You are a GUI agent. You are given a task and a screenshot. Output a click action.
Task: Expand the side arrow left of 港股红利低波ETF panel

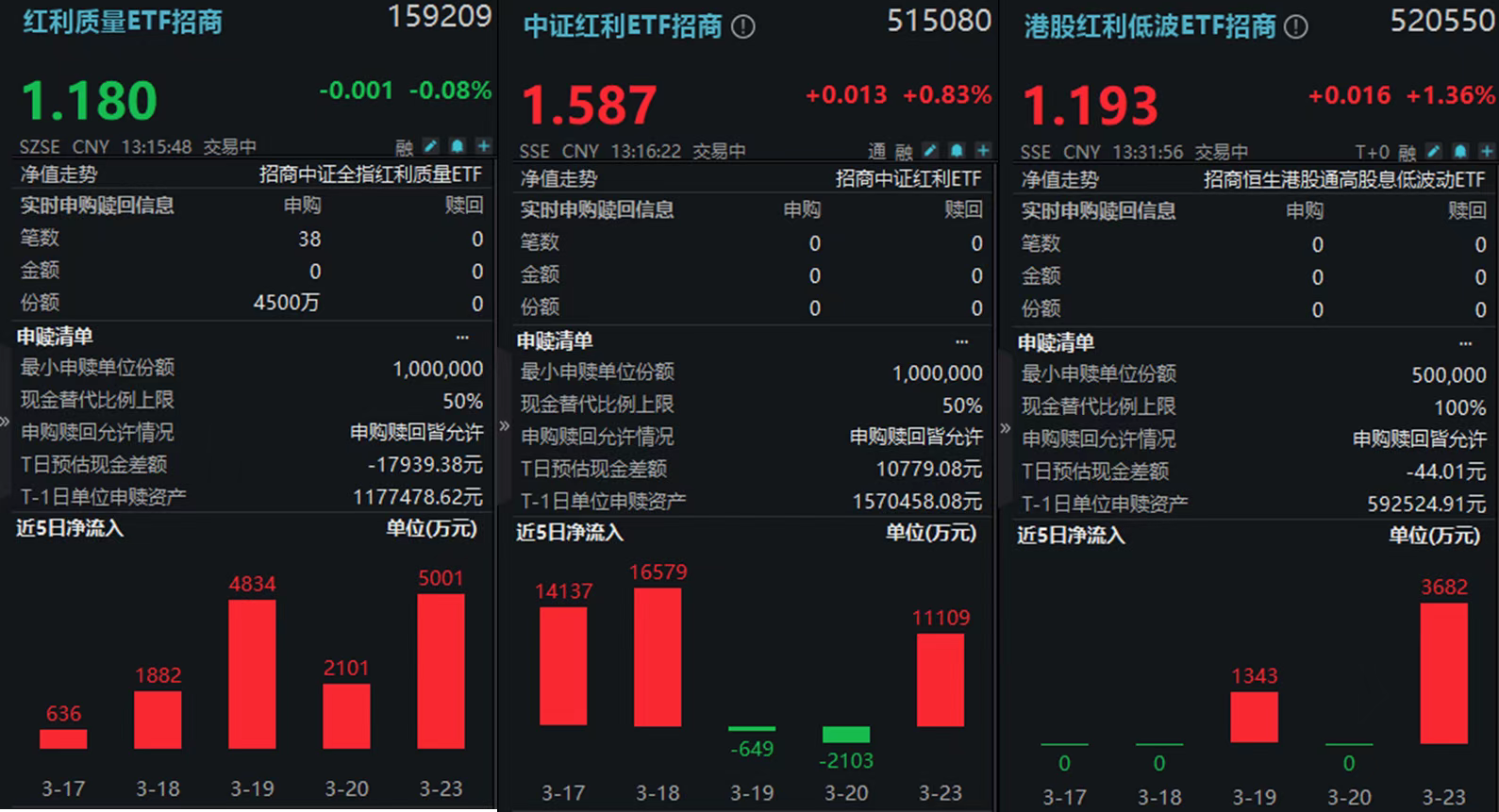[1006, 428]
